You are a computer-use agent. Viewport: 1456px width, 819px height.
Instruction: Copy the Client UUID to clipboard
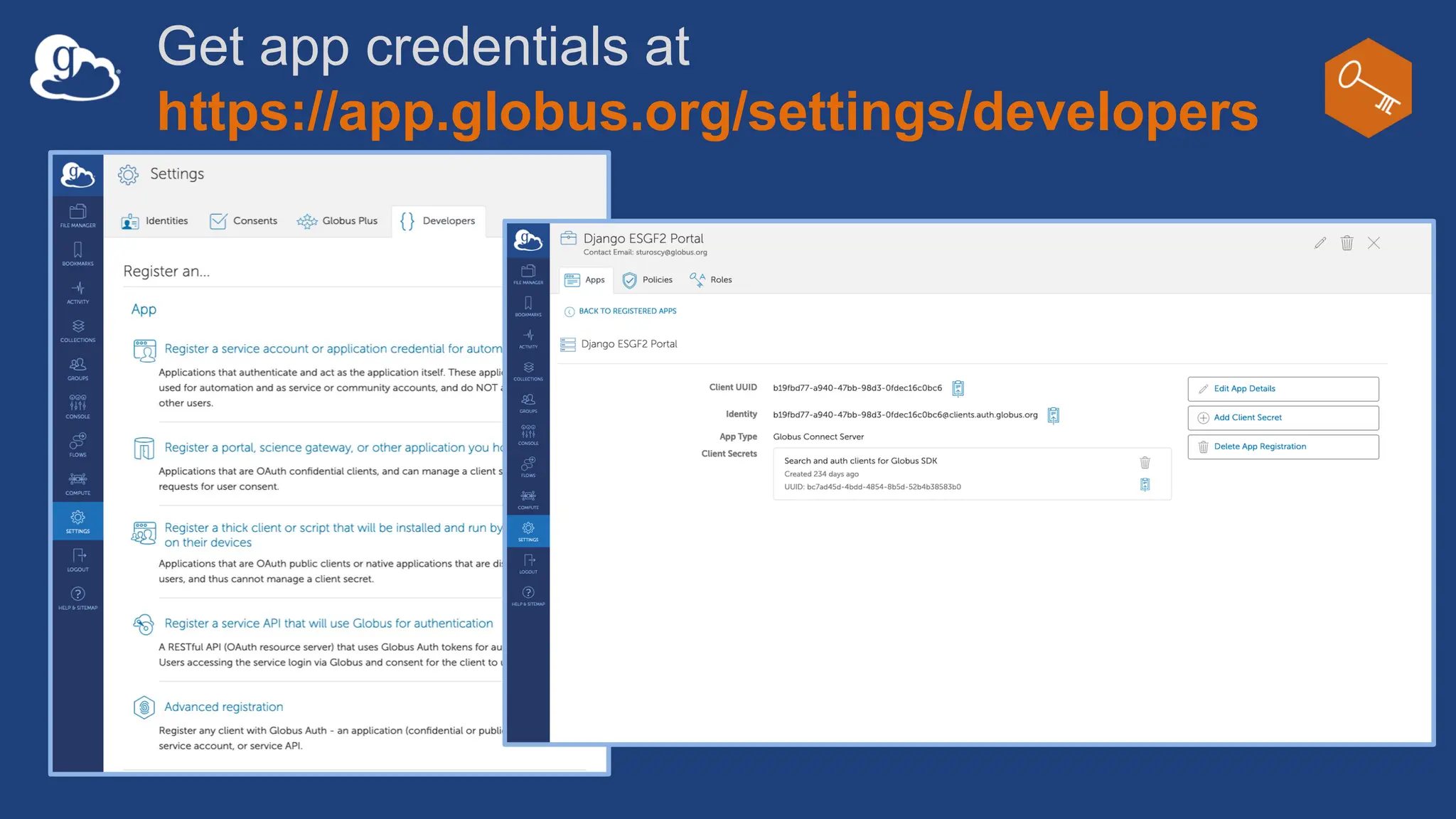(958, 388)
